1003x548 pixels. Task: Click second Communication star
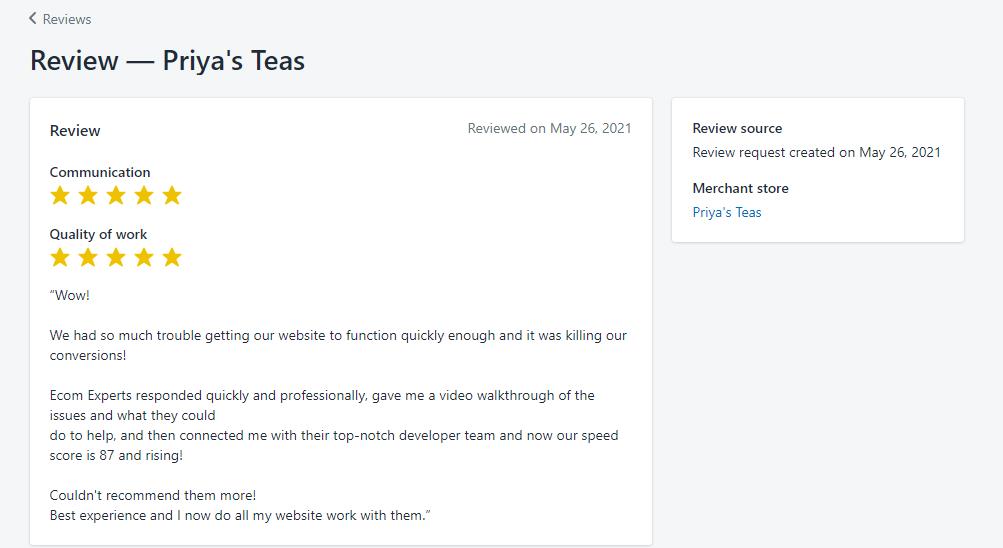[88, 195]
